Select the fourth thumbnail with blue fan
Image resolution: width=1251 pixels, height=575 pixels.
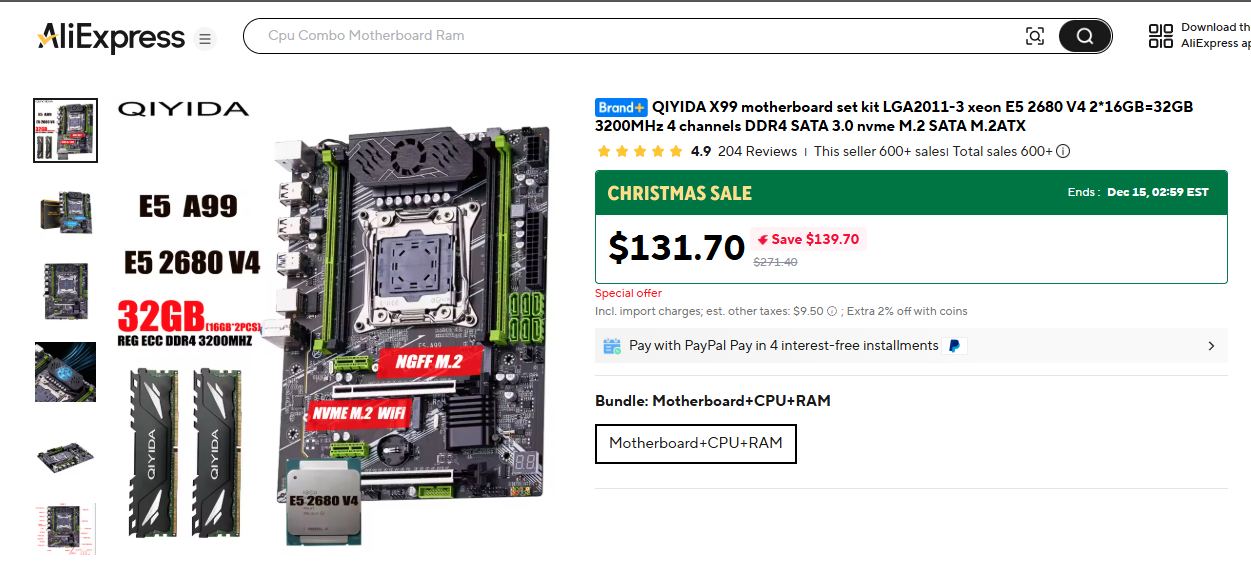(65, 372)
